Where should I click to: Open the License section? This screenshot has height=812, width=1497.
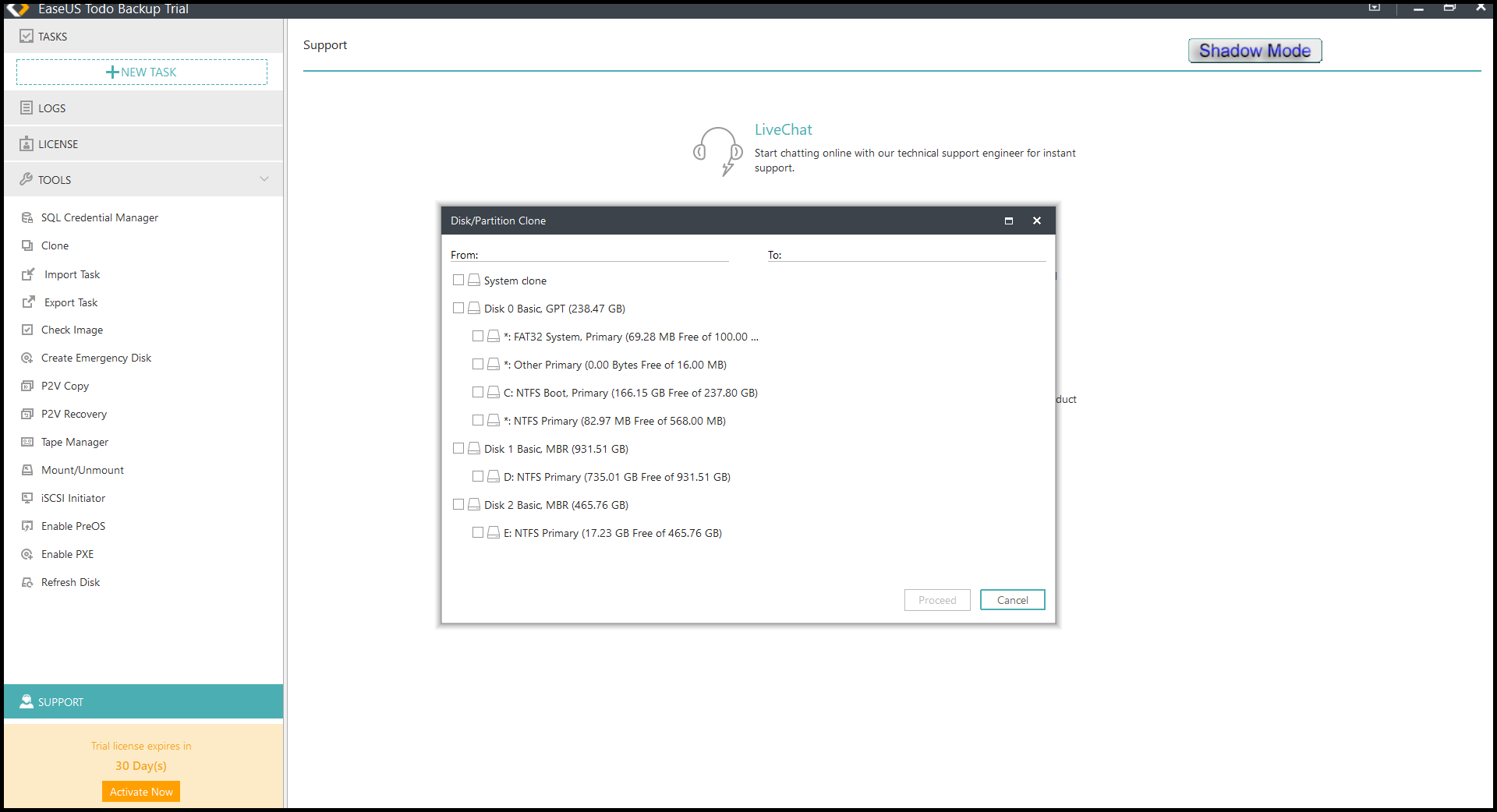tap(143, 143)
